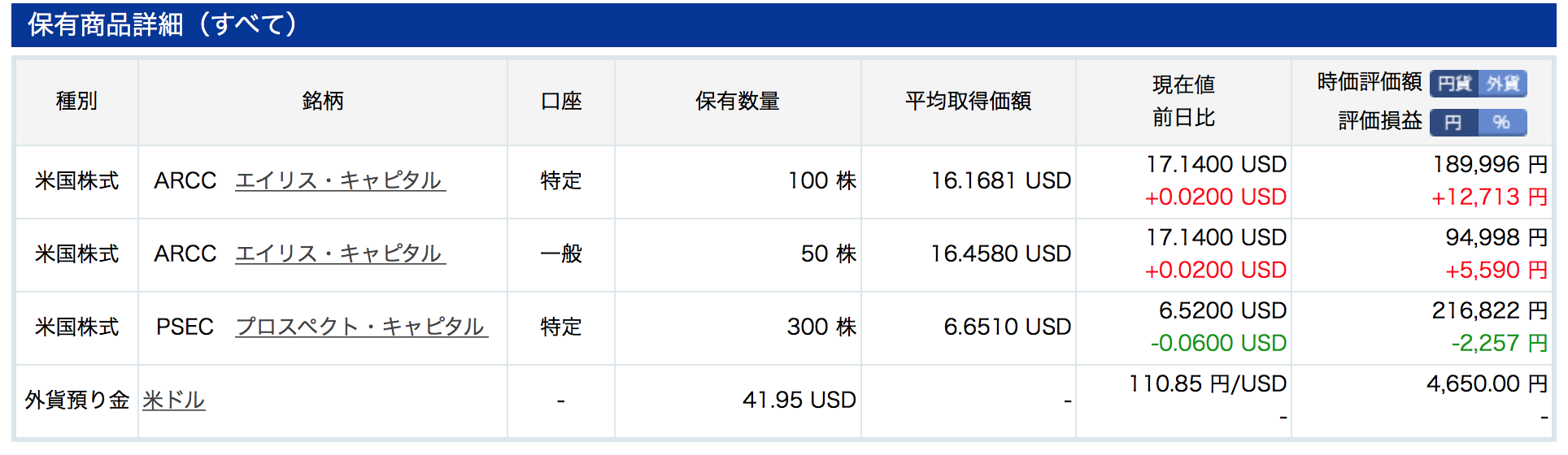Select the 300 株 quantity cell
Screen dimensions: 1568x455
pos(821,327)
